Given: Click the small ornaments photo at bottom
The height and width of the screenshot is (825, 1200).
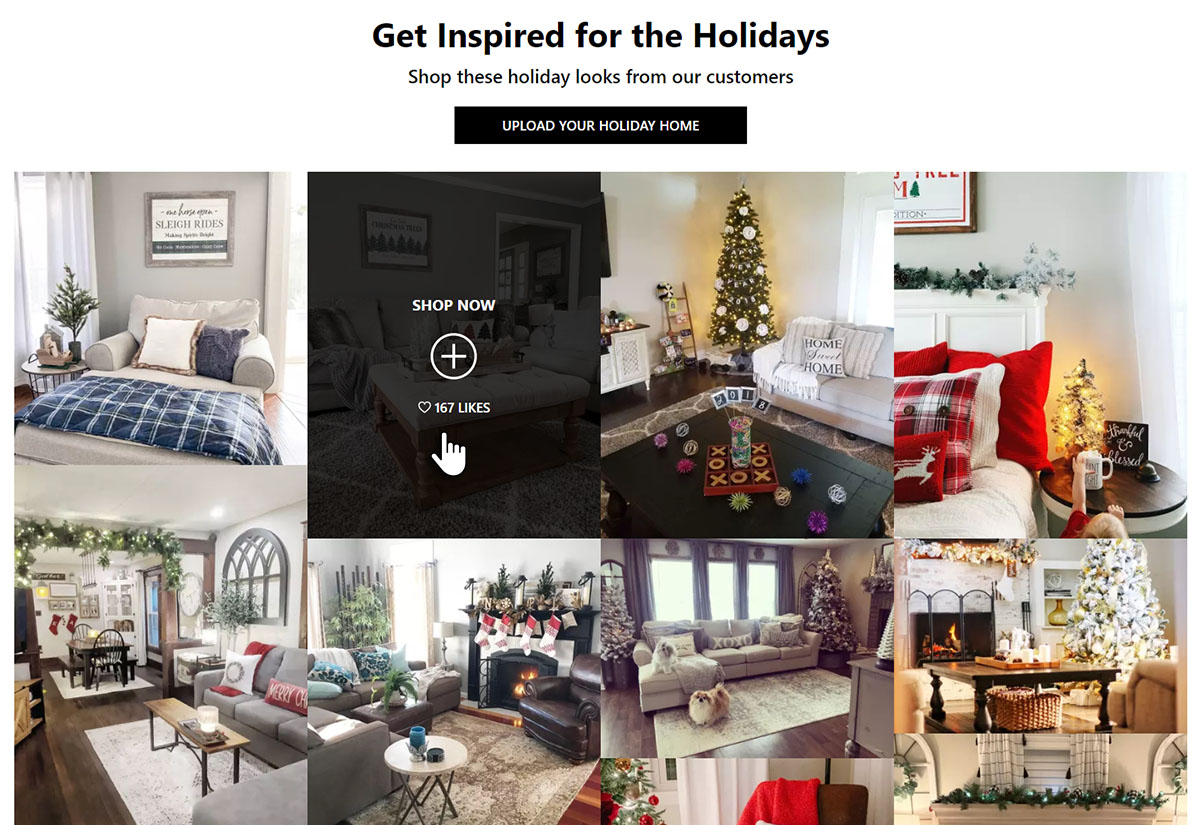Looking at the screenshot, I should point(640,792).
